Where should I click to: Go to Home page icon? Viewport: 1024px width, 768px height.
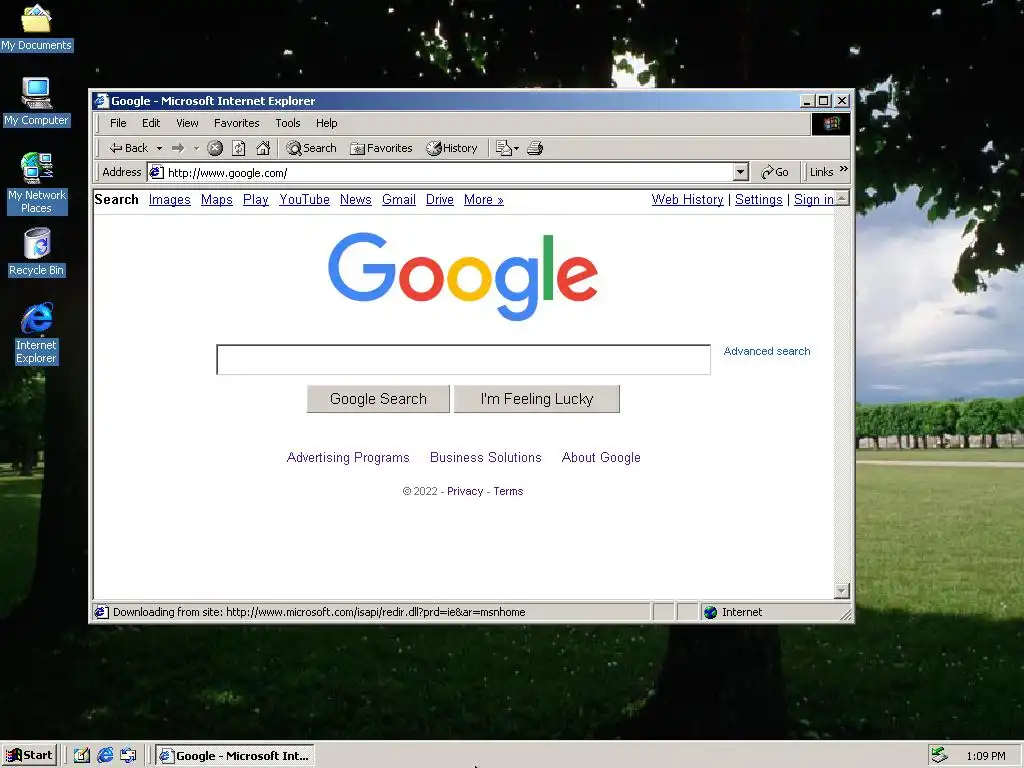pyautogui.click(x=263, y=148)
